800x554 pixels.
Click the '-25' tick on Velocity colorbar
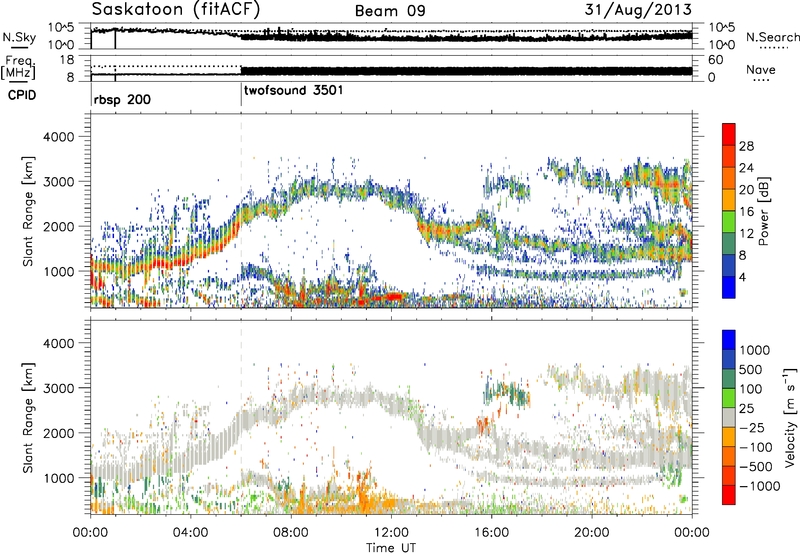tap(752, 427)
